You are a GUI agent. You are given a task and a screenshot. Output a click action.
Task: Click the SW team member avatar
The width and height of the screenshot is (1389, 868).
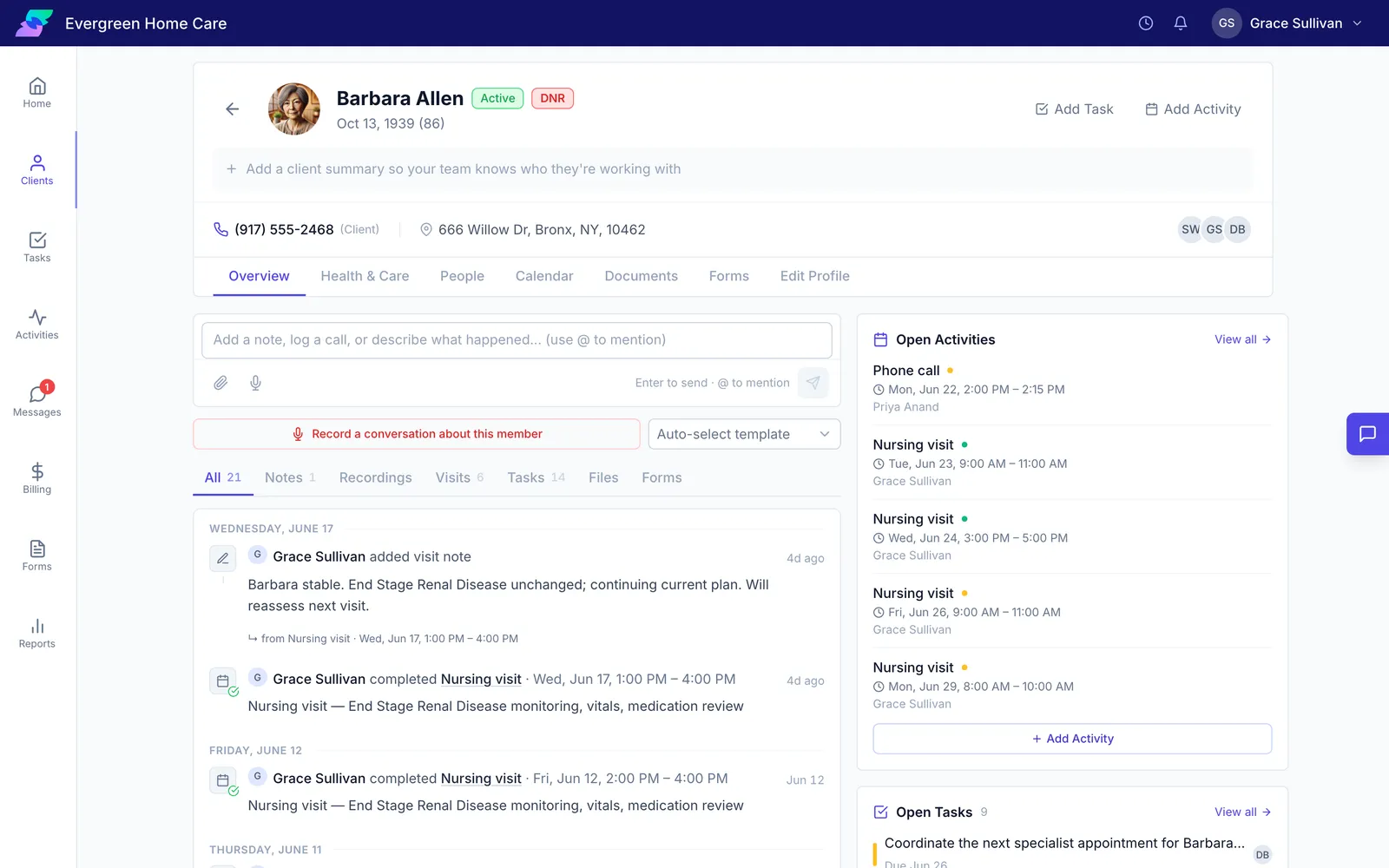pos(1190,229)
